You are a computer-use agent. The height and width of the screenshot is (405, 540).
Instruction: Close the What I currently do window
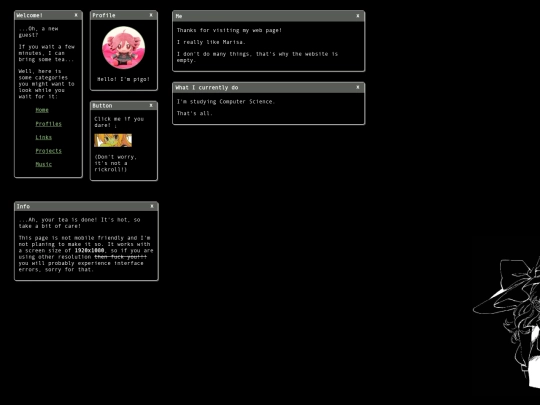(x=358, y=87)
